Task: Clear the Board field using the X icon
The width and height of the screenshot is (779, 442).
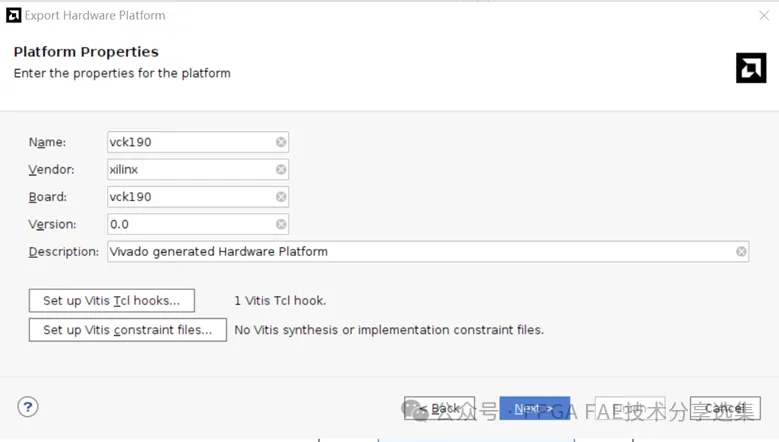Action: (281, 197)
